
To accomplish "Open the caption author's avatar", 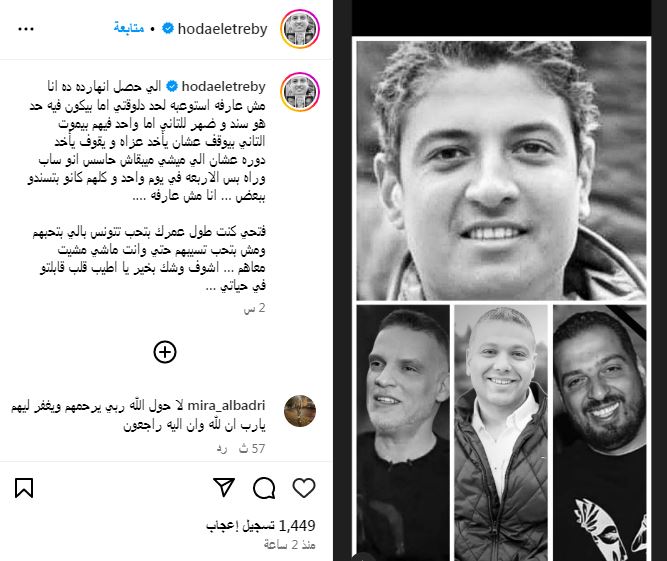I will 300,92.
